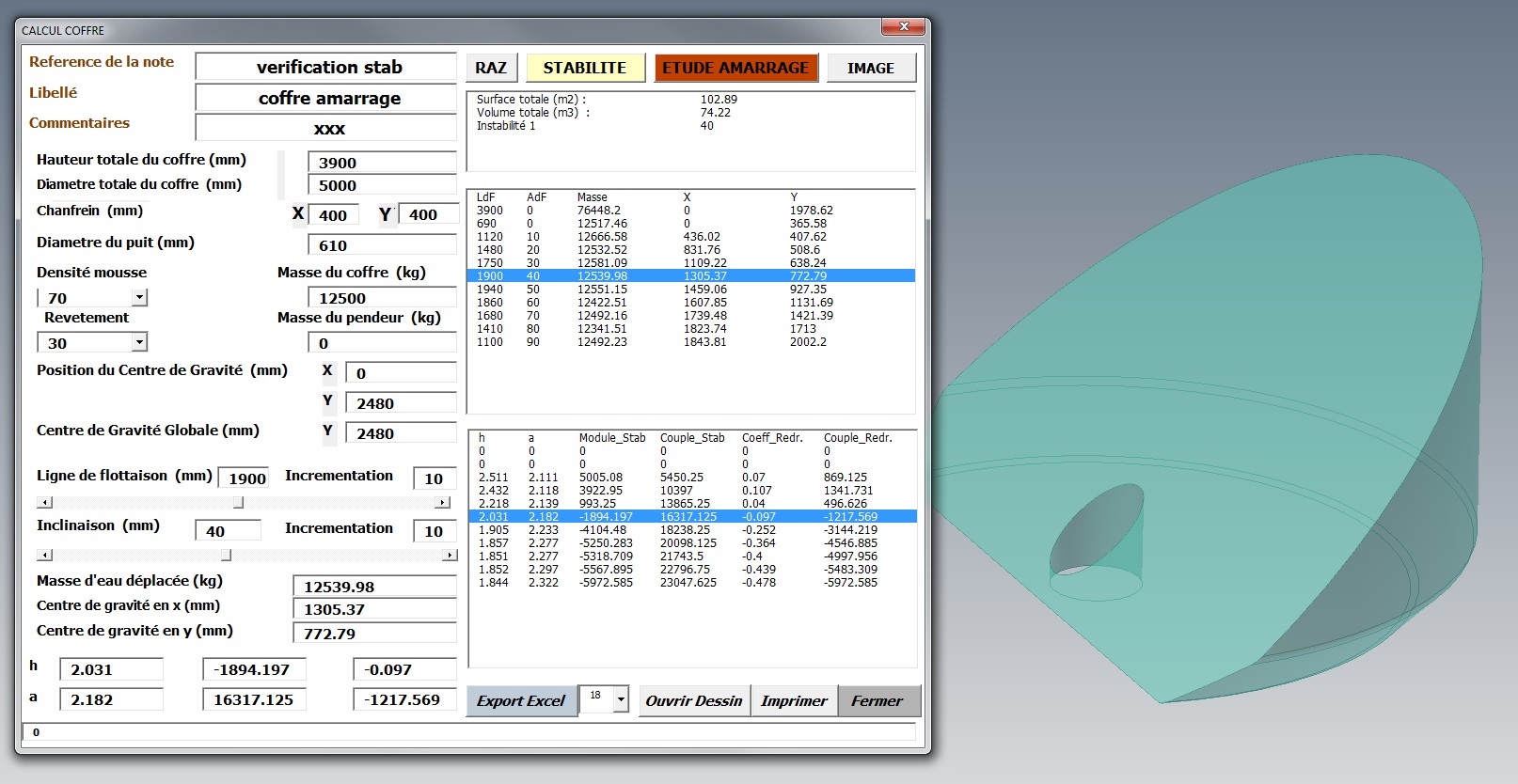Click right arrow of Ligne de flottaison slider
Viewport: 1518px width, 784px height.
click(442, 503)
